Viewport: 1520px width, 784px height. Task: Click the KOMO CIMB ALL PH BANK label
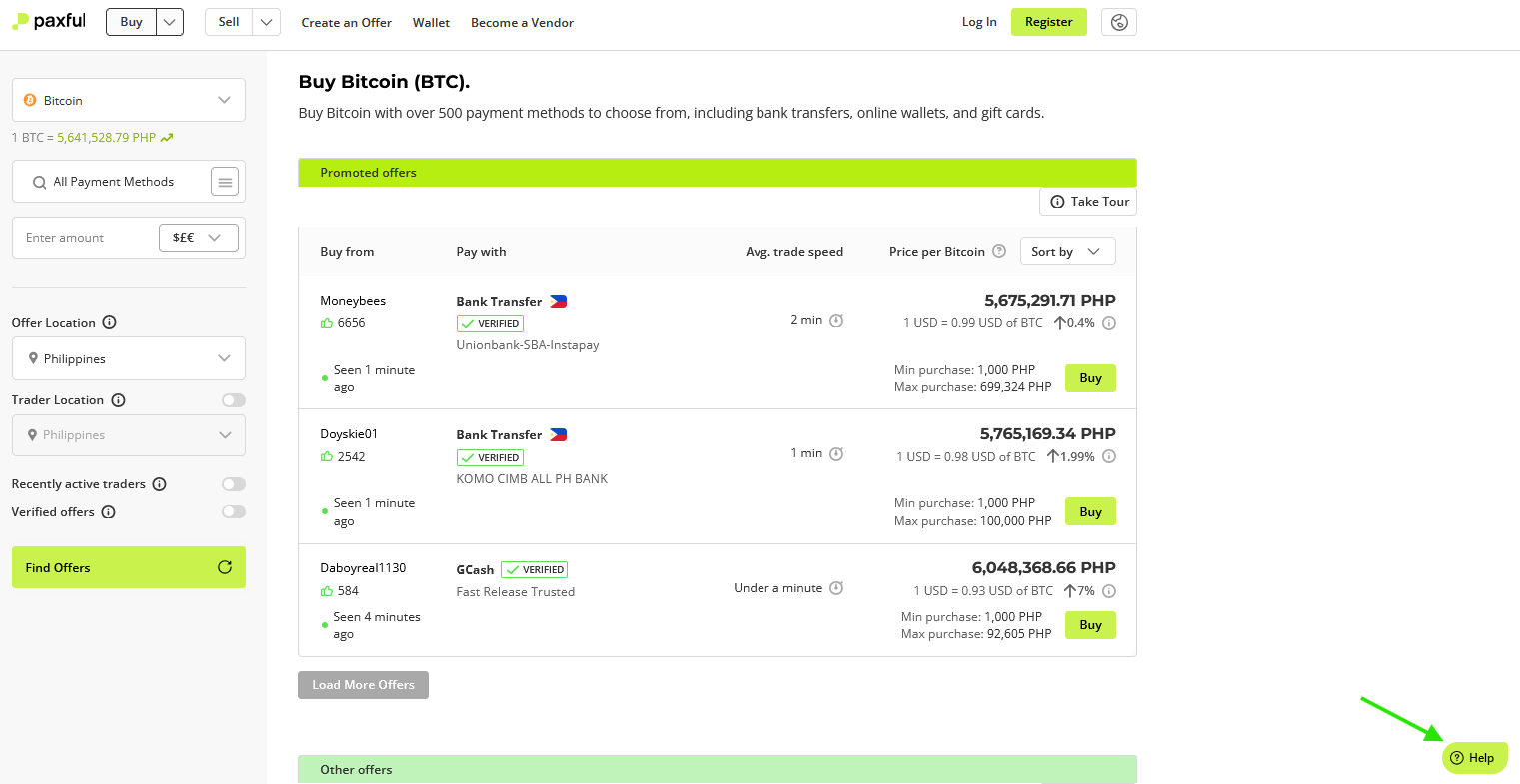point(532,478)
